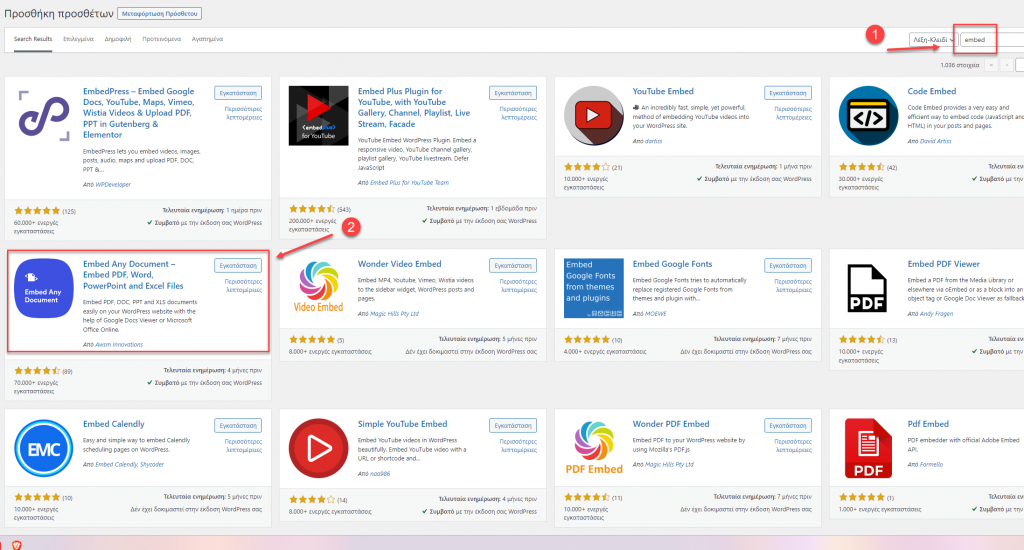1024x550 pixels.
Task: Open the Embed Plus Plugin for YouTube title
Action: (x=413, y=108)
